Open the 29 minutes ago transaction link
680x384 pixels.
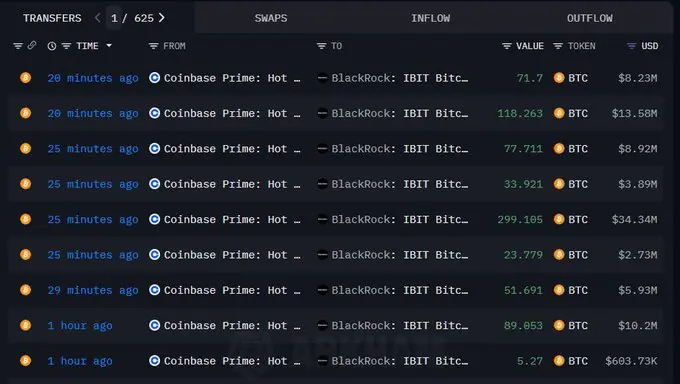pyautogui.click(x=93, y=290)
